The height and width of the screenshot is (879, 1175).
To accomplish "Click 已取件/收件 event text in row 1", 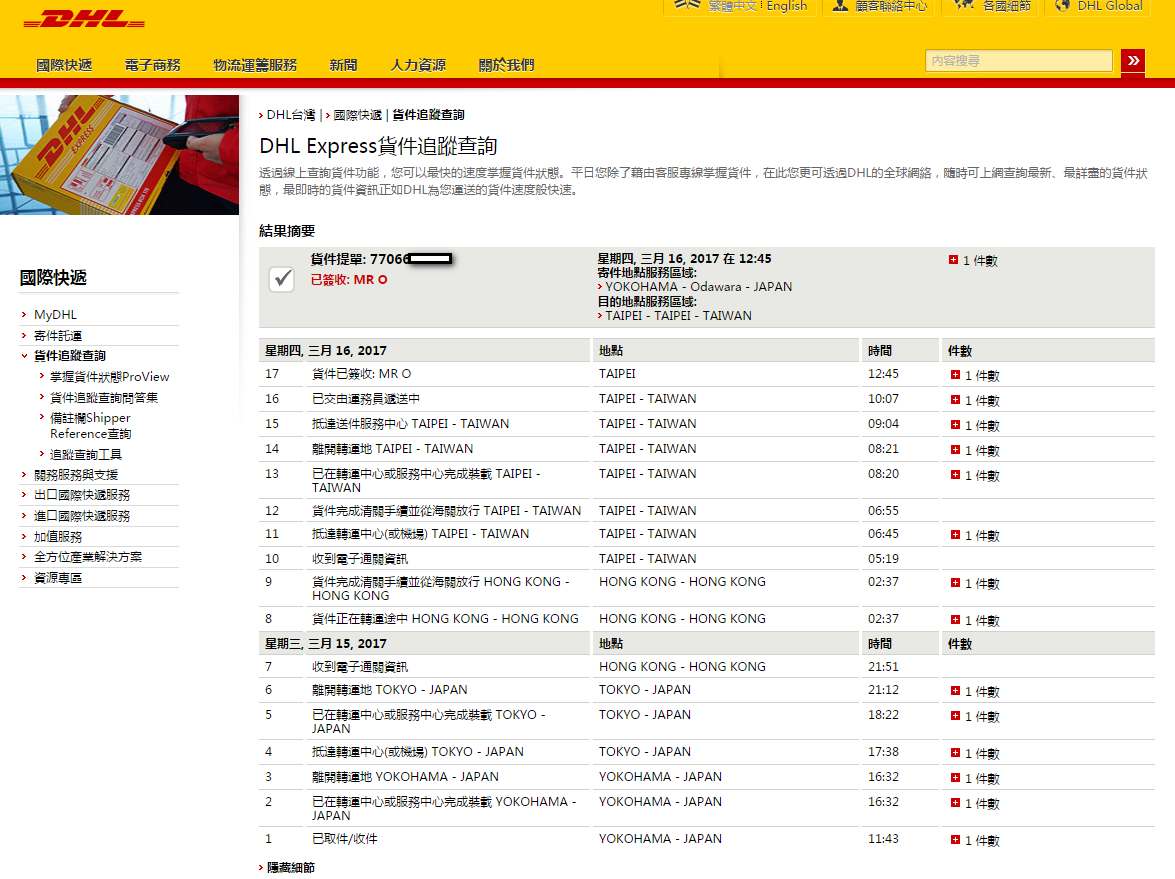I will (x=345, y=839).
